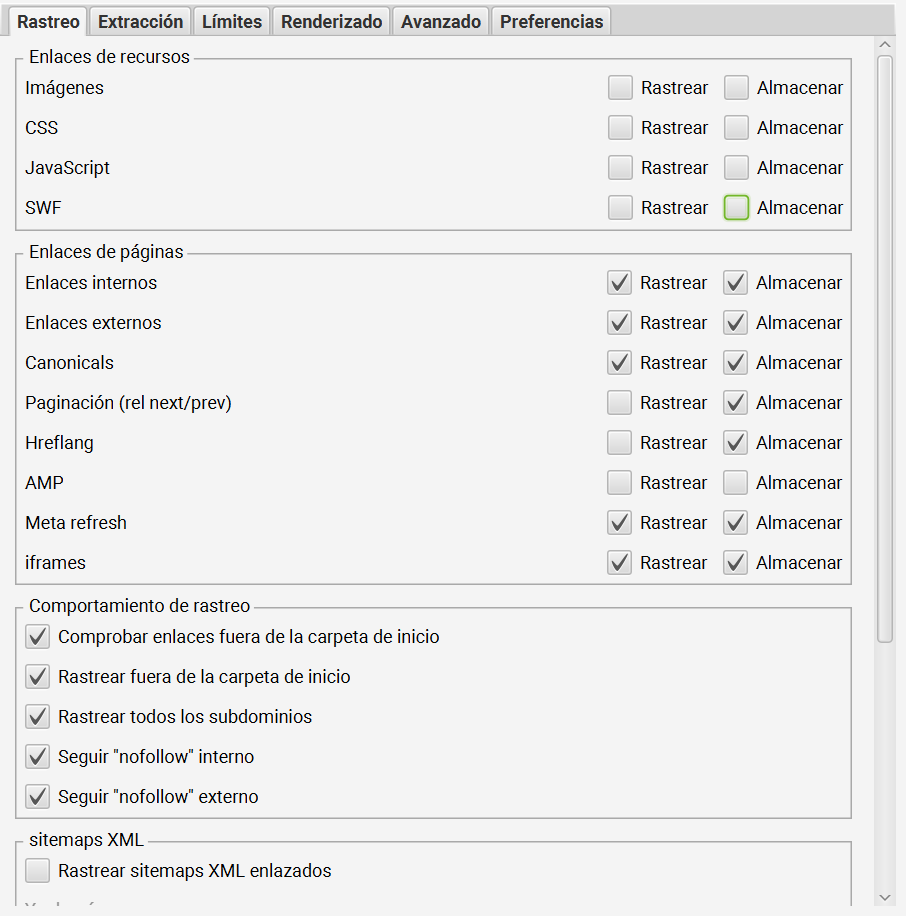Switch to the Preferencias tab

551,20
